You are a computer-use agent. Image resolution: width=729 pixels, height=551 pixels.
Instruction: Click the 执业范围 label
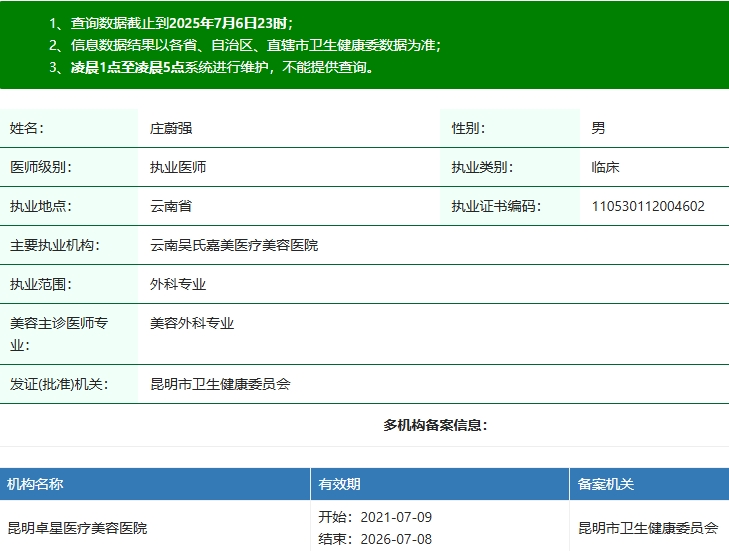tap(41, 285)
